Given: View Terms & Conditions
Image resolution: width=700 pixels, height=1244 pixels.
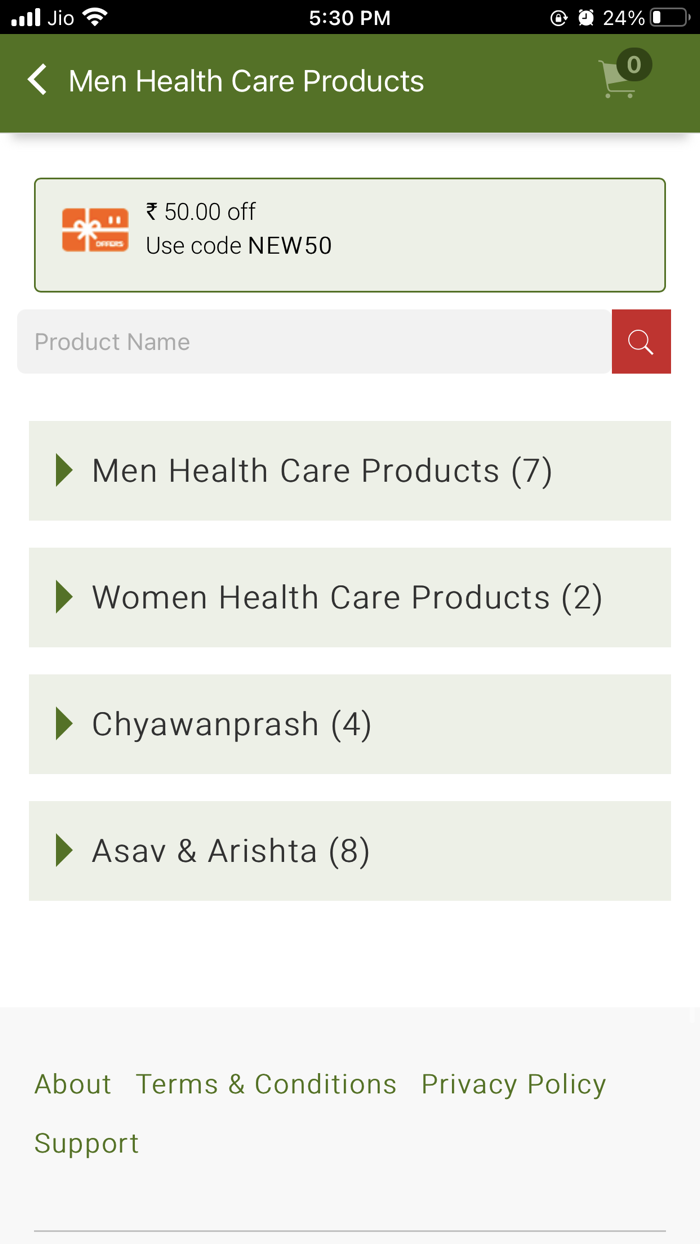Looking at the screenshot, I should (265, 1084).
